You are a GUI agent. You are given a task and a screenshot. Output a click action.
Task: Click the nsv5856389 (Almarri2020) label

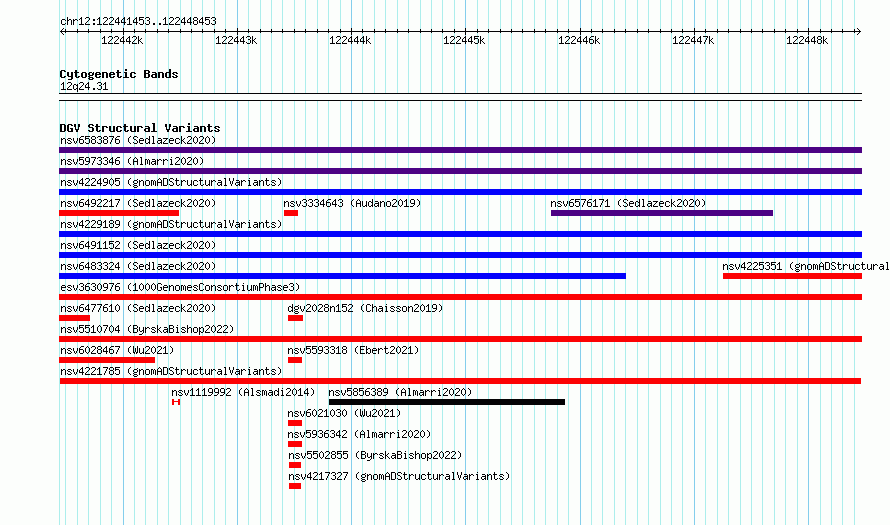pos(400,392)
